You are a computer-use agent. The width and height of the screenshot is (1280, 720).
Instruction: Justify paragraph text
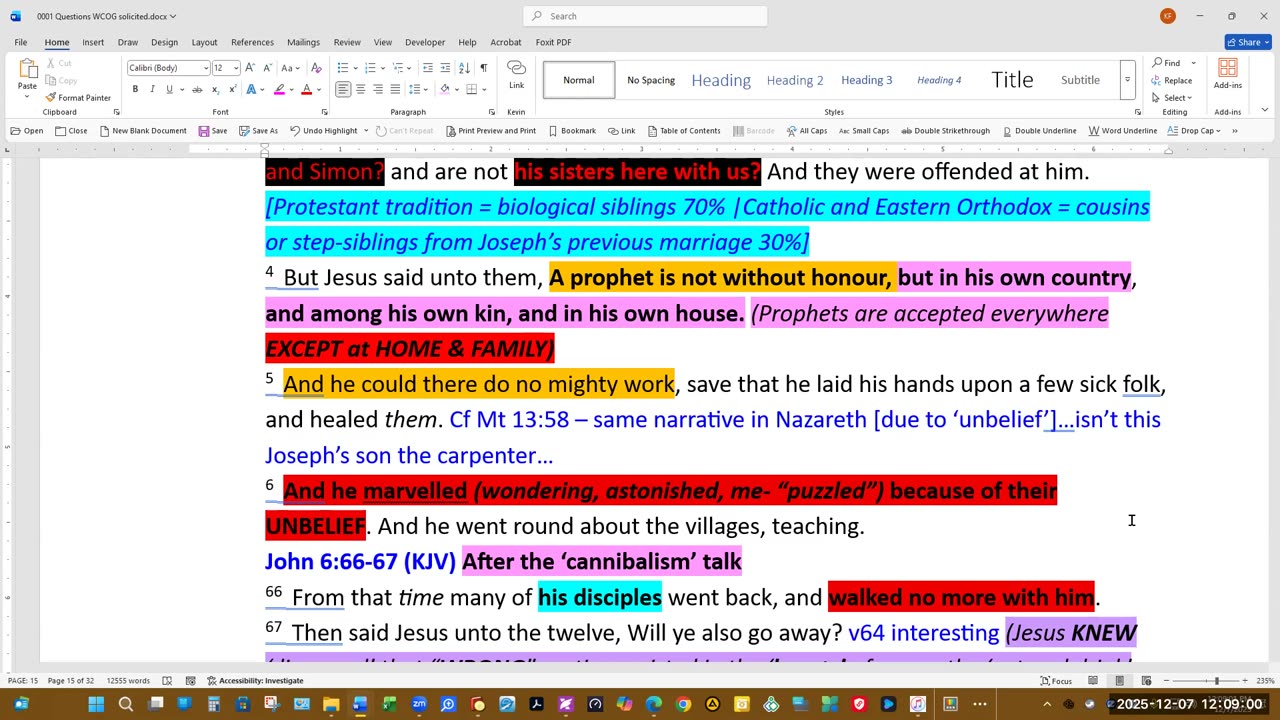(x=395, y=89)
